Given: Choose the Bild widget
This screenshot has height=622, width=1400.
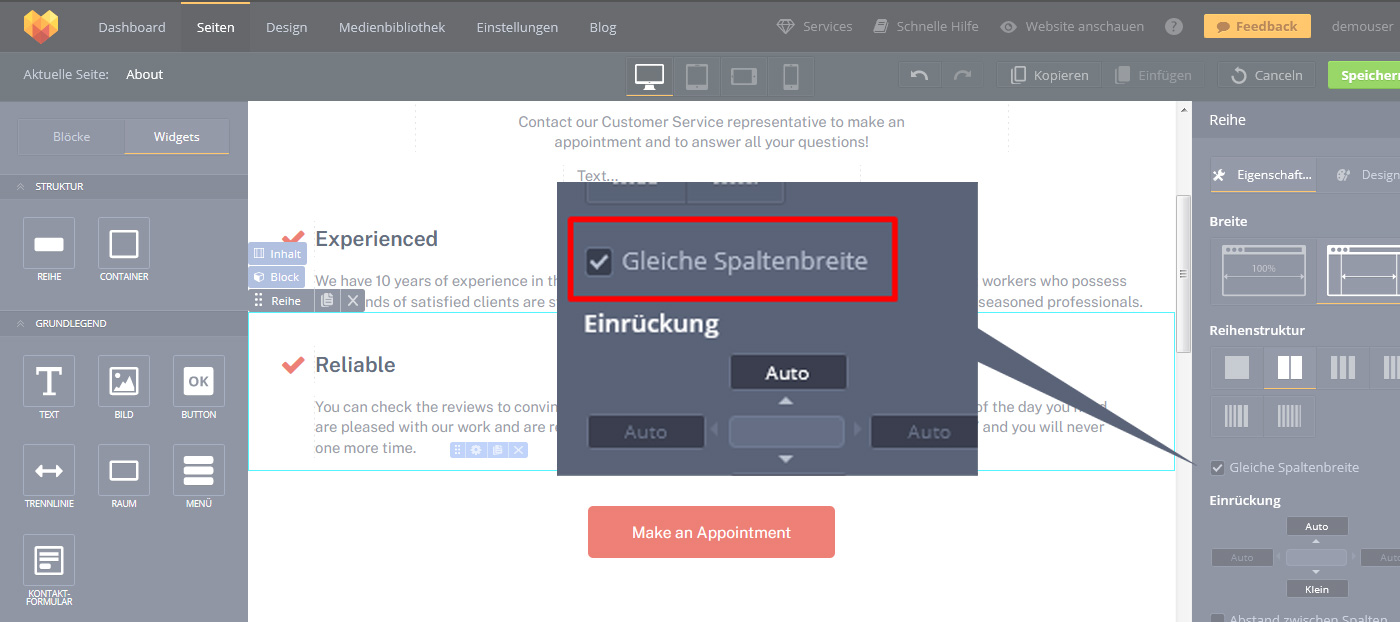Looking at the screenshot, I should tap(124, 381).
